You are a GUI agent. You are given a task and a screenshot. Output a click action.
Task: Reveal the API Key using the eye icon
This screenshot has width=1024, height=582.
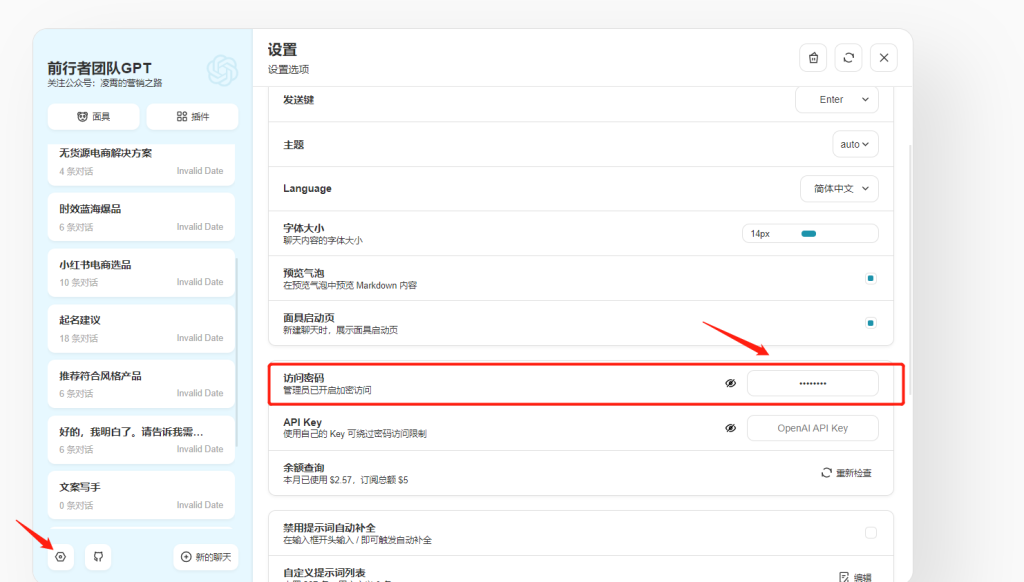731,428
